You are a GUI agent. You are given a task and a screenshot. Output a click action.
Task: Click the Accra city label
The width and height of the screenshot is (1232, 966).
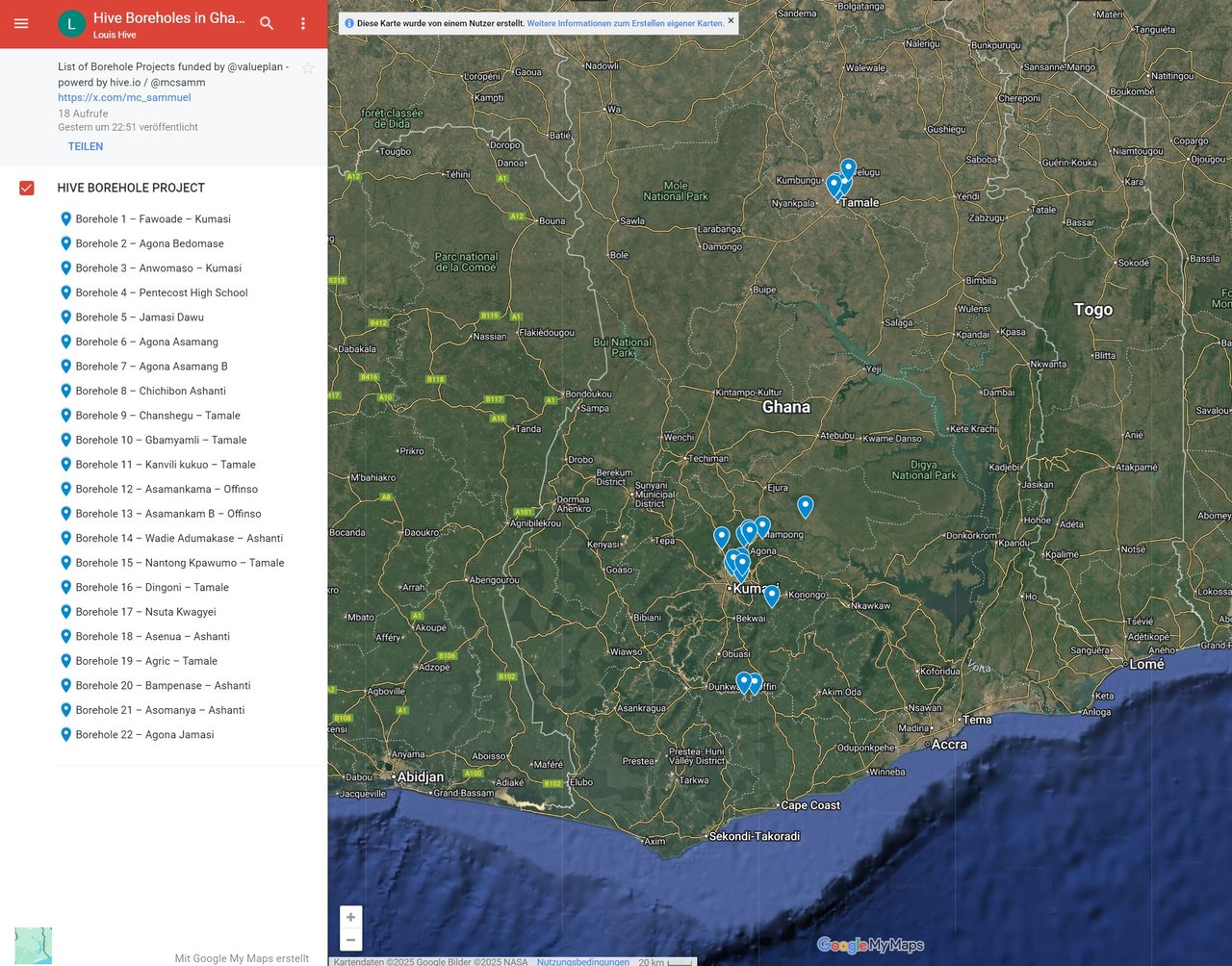pyautogui.click(x=949, y=745)
